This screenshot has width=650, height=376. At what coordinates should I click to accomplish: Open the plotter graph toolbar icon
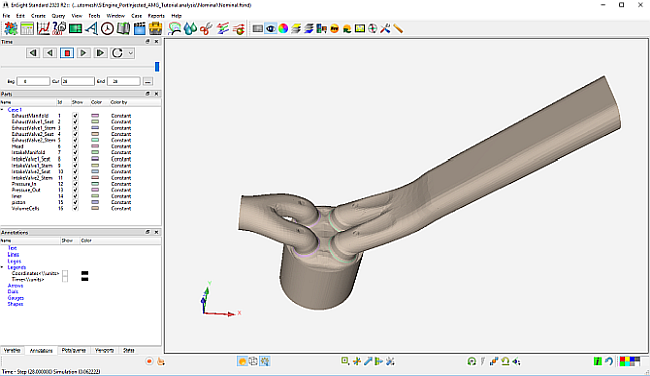(x=43, y=29)
